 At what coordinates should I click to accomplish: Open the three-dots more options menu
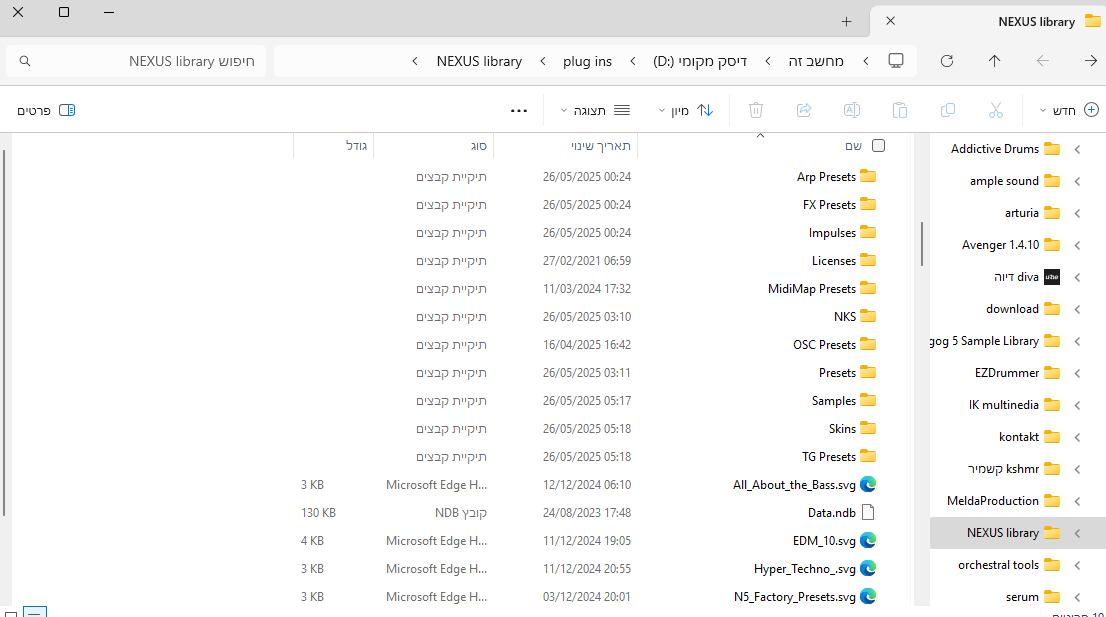coord(518,111)
